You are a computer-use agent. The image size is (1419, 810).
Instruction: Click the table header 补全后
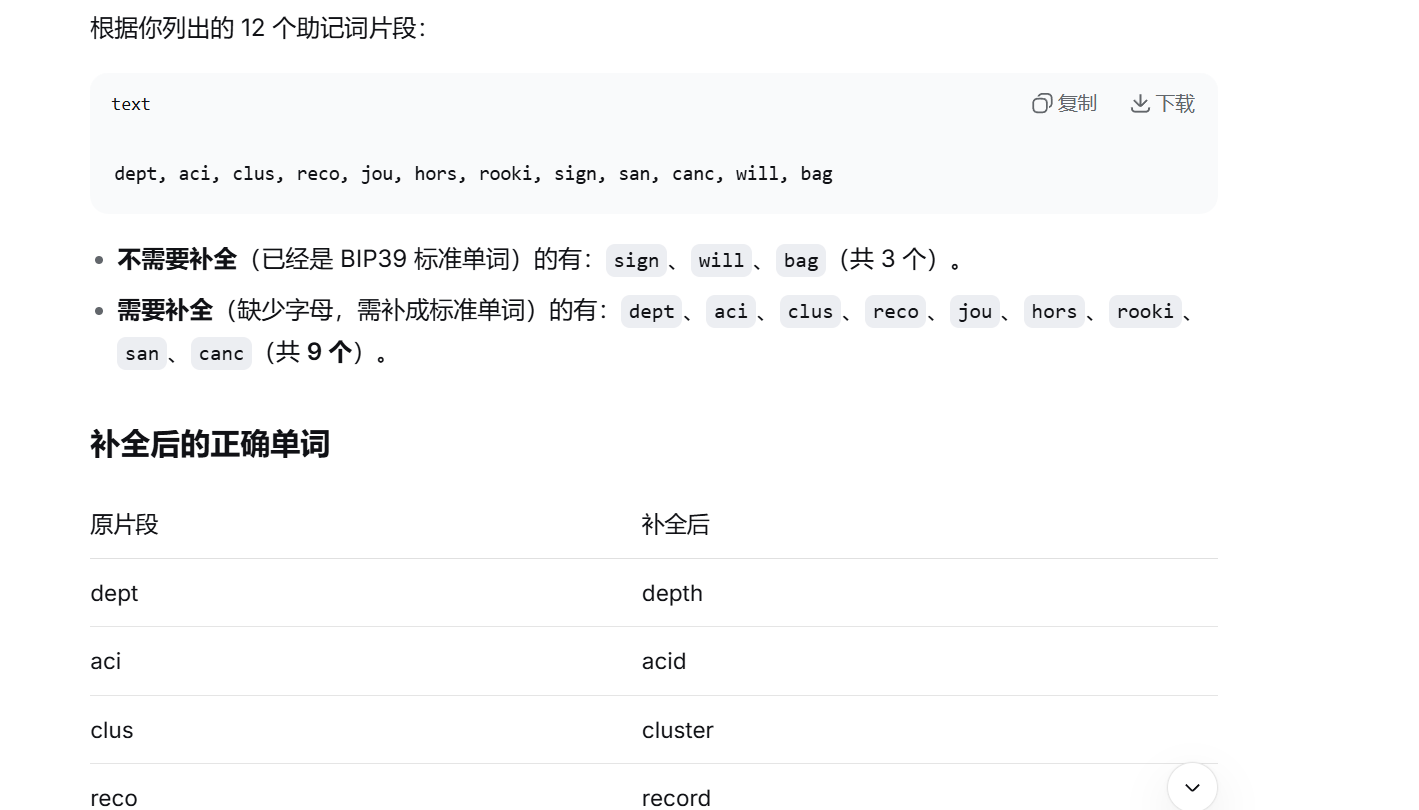675,525
